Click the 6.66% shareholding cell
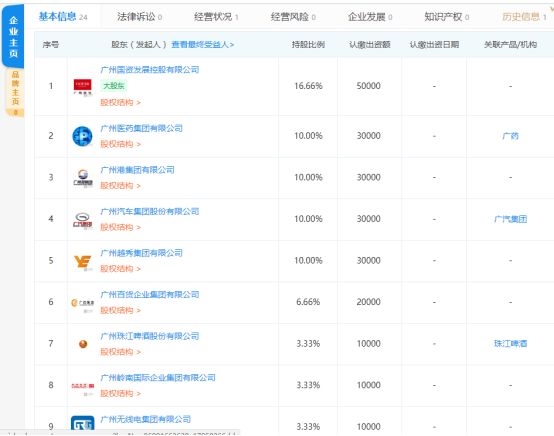 [x=308, y=302]
